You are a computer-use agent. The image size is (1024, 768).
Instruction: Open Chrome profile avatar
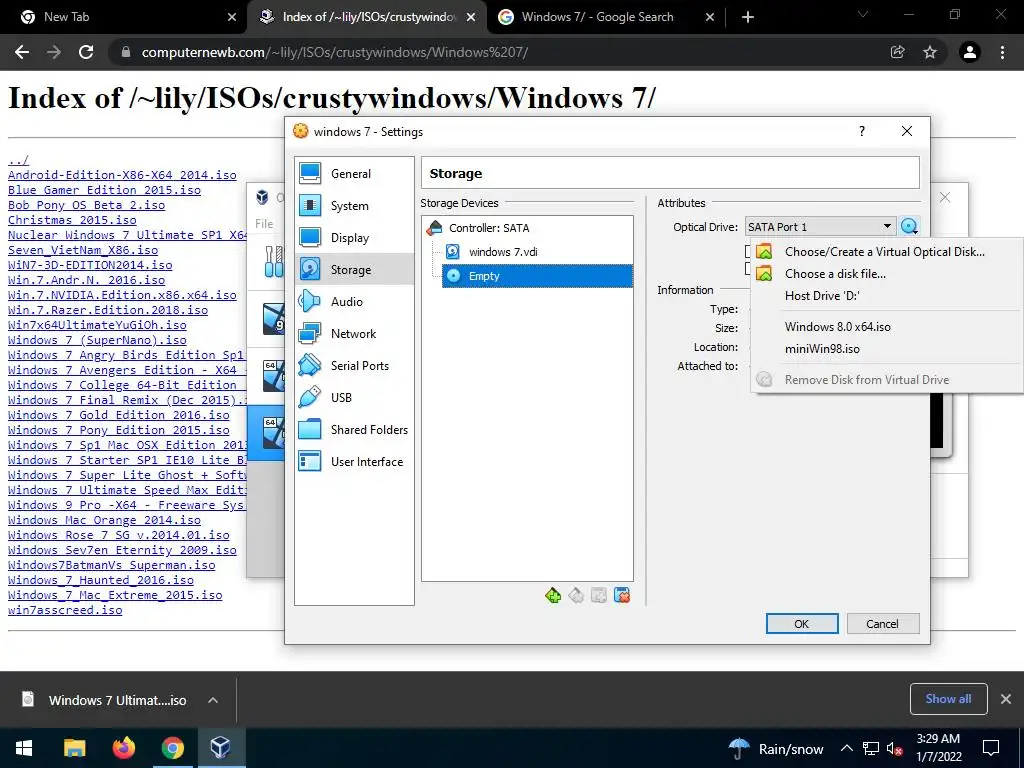[x=970, y=52]
